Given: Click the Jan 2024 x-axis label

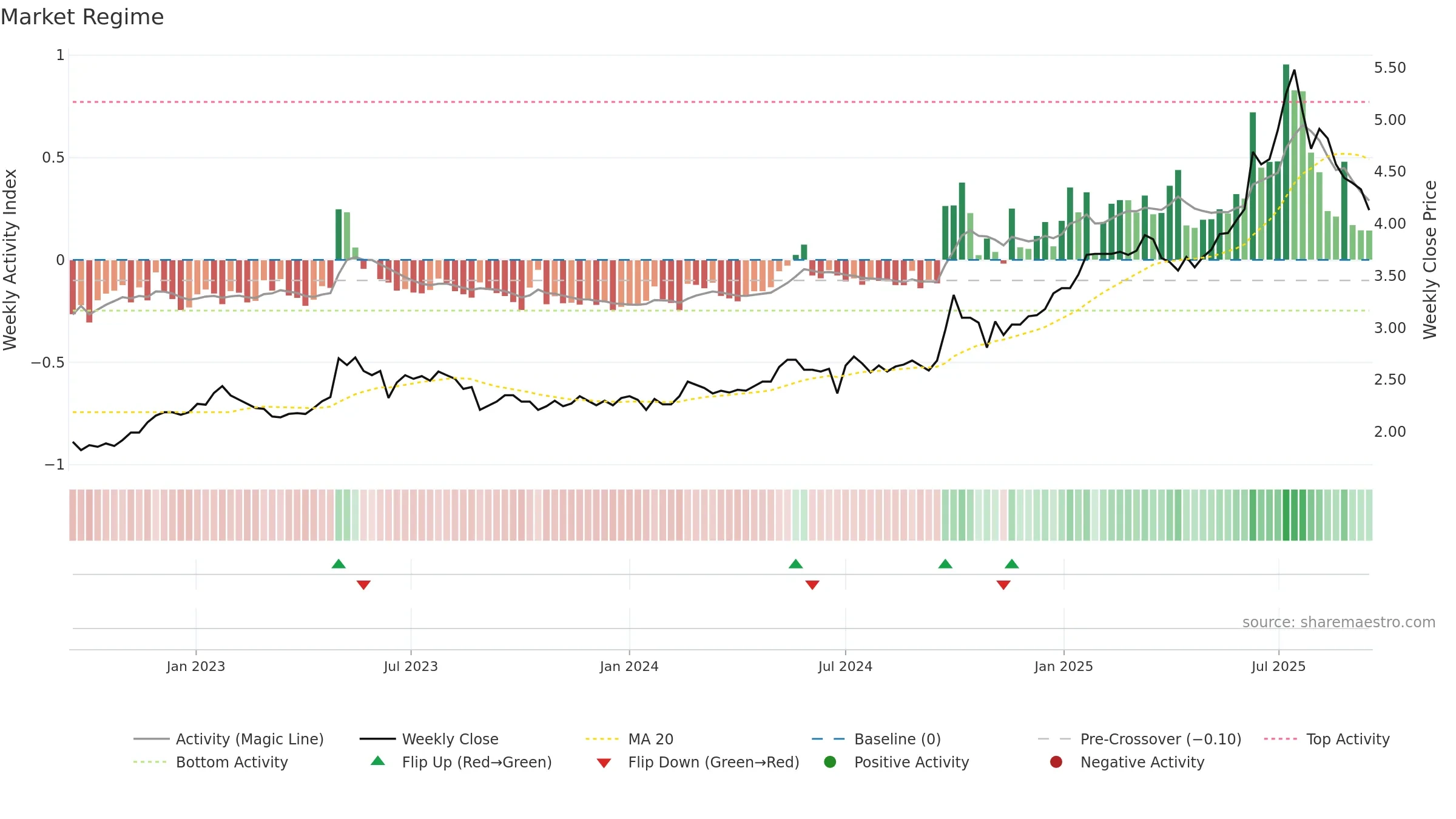Looking at the screenshot, I should pos(629,667).
